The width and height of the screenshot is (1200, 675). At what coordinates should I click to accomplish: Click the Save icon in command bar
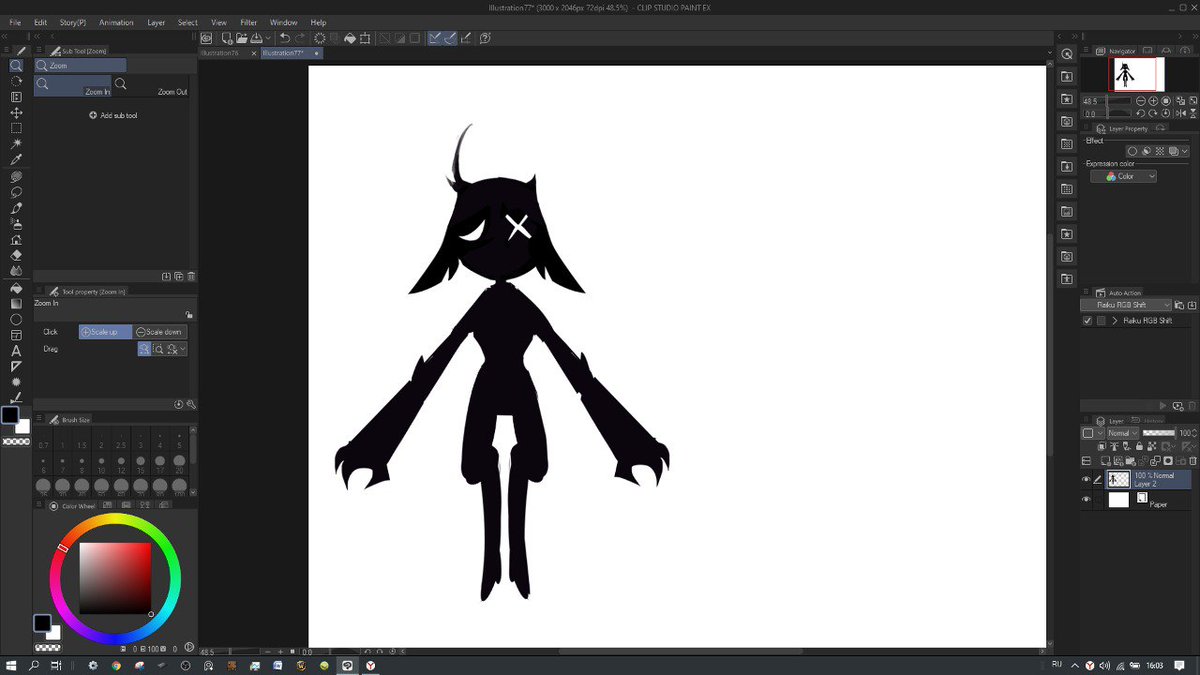pos(256,38)
